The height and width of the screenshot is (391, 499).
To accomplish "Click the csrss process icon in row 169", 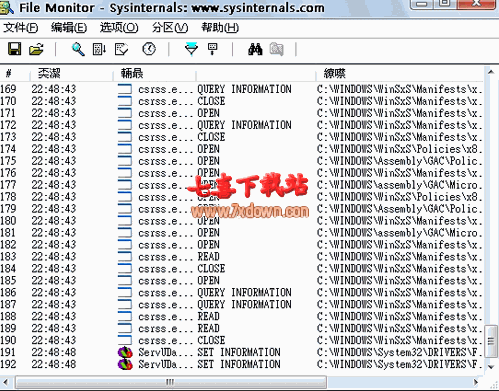I will click(125, 89).
